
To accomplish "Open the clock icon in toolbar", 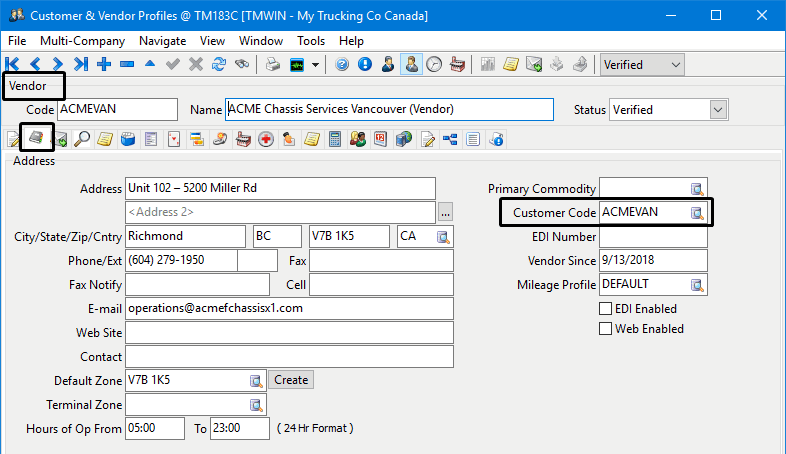I will [x=434, y=65].
